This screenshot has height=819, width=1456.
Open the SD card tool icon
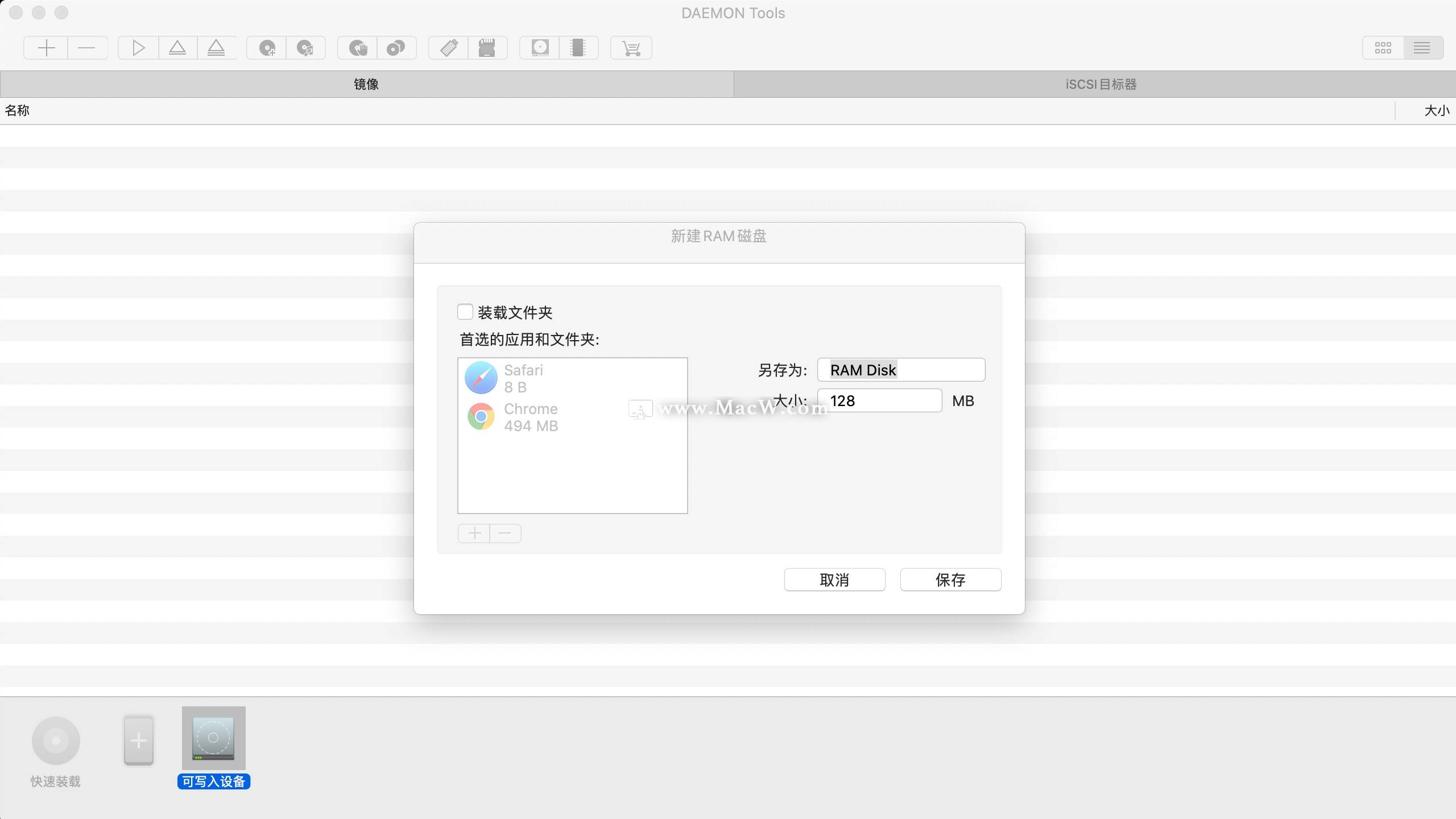tap(488, 48)
